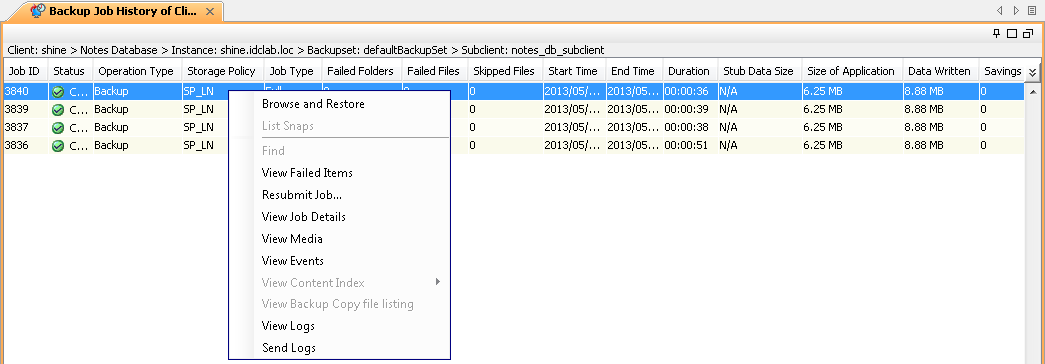Image resolution: width=1045 pixels, height=364 pixels.
Task: Maximize the panel using the square icon
Action: [1012, 33]
